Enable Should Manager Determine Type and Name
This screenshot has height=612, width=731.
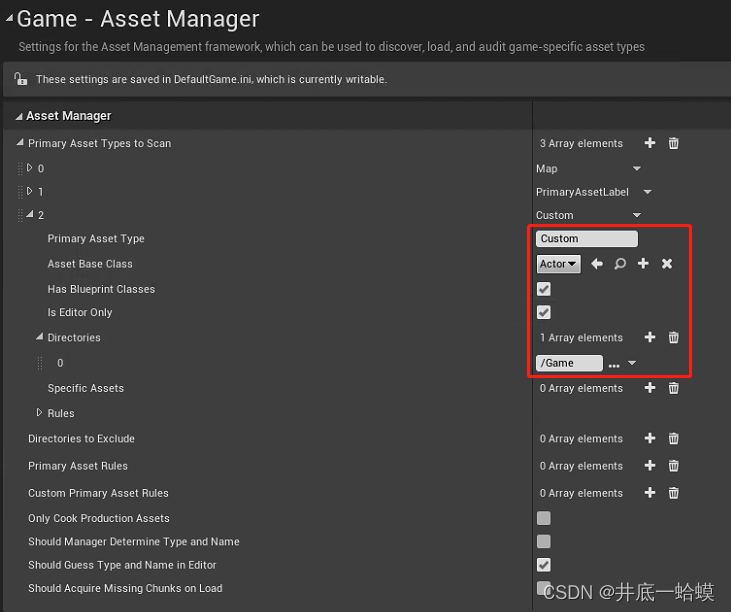click(544, 541)
